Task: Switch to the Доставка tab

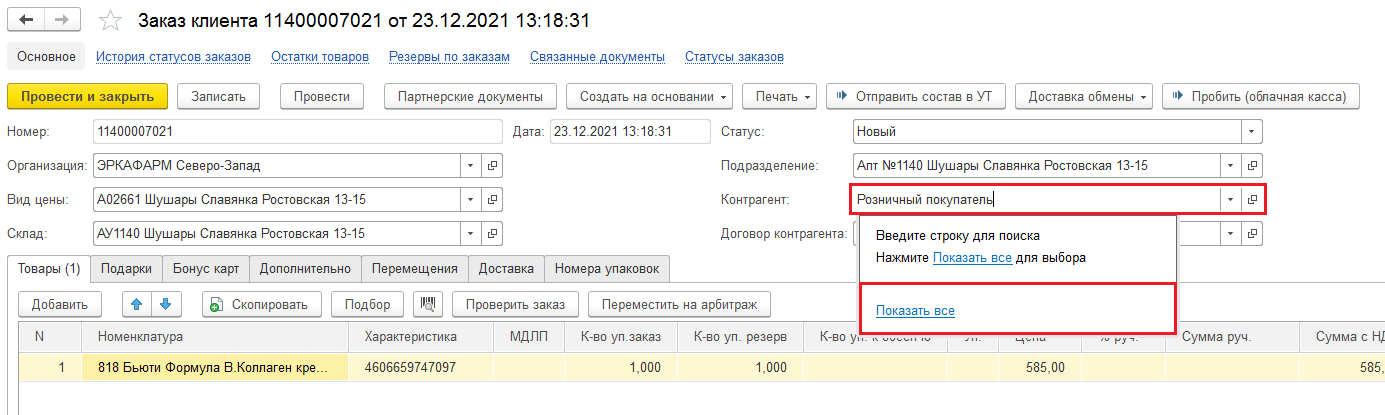Action: (x=506, y=268)
